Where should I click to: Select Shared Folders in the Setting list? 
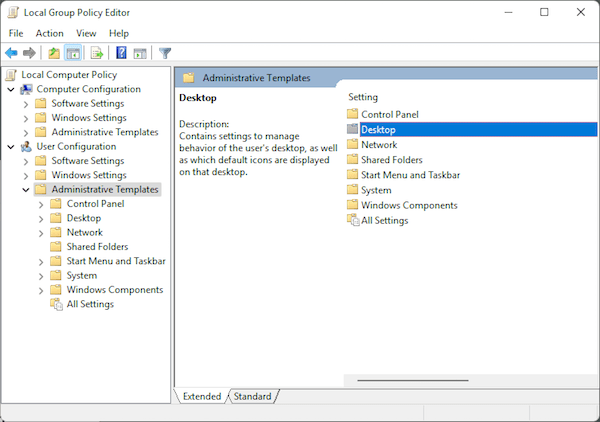(x=391, y=160)
